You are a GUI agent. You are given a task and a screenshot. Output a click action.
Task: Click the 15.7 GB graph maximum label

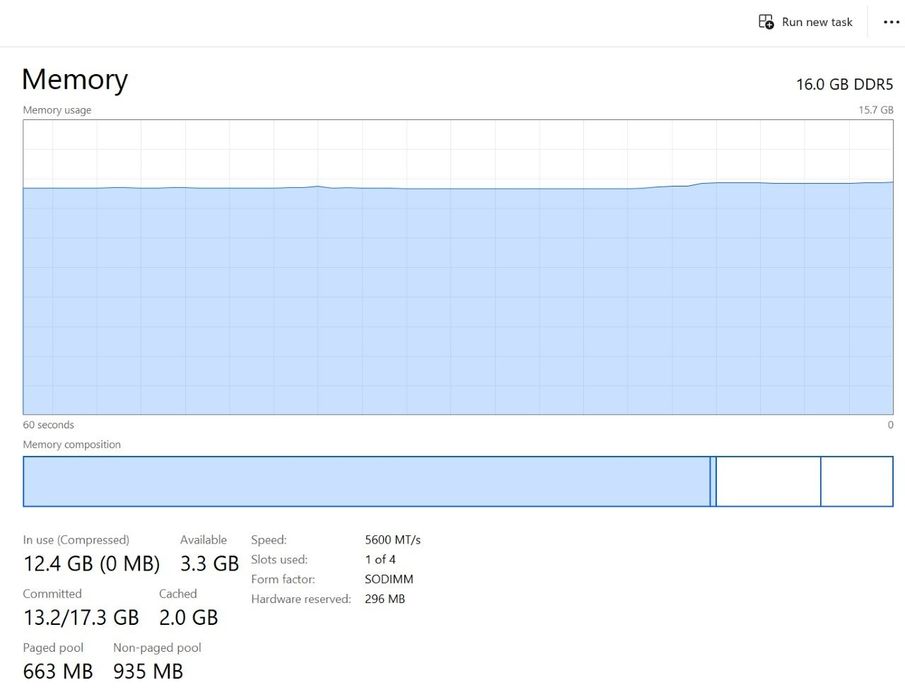[x=876, y=110]
